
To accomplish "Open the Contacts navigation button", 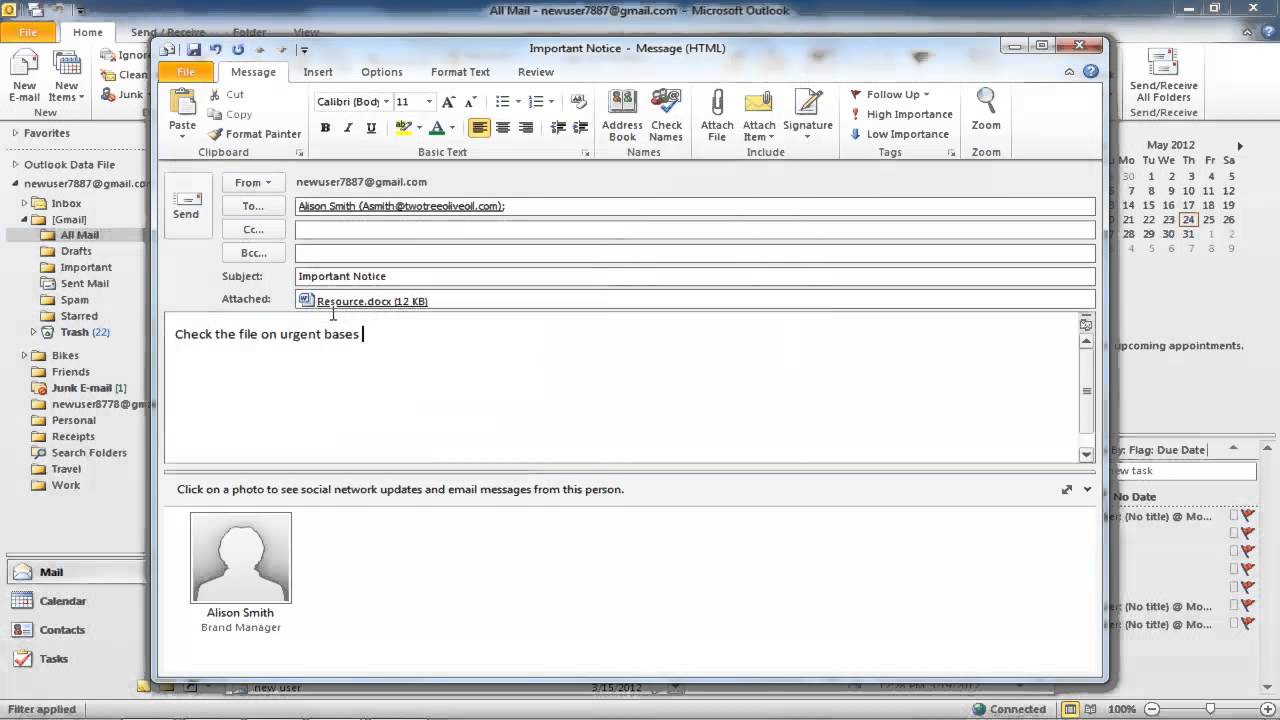I will pyautogui.click(x=75, y=630).
